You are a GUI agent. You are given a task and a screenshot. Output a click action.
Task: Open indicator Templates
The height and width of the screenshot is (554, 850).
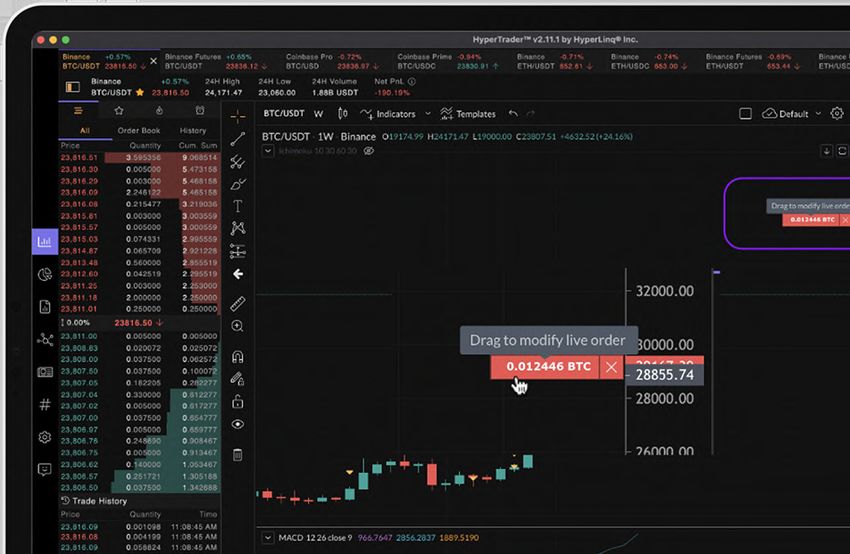468,114
